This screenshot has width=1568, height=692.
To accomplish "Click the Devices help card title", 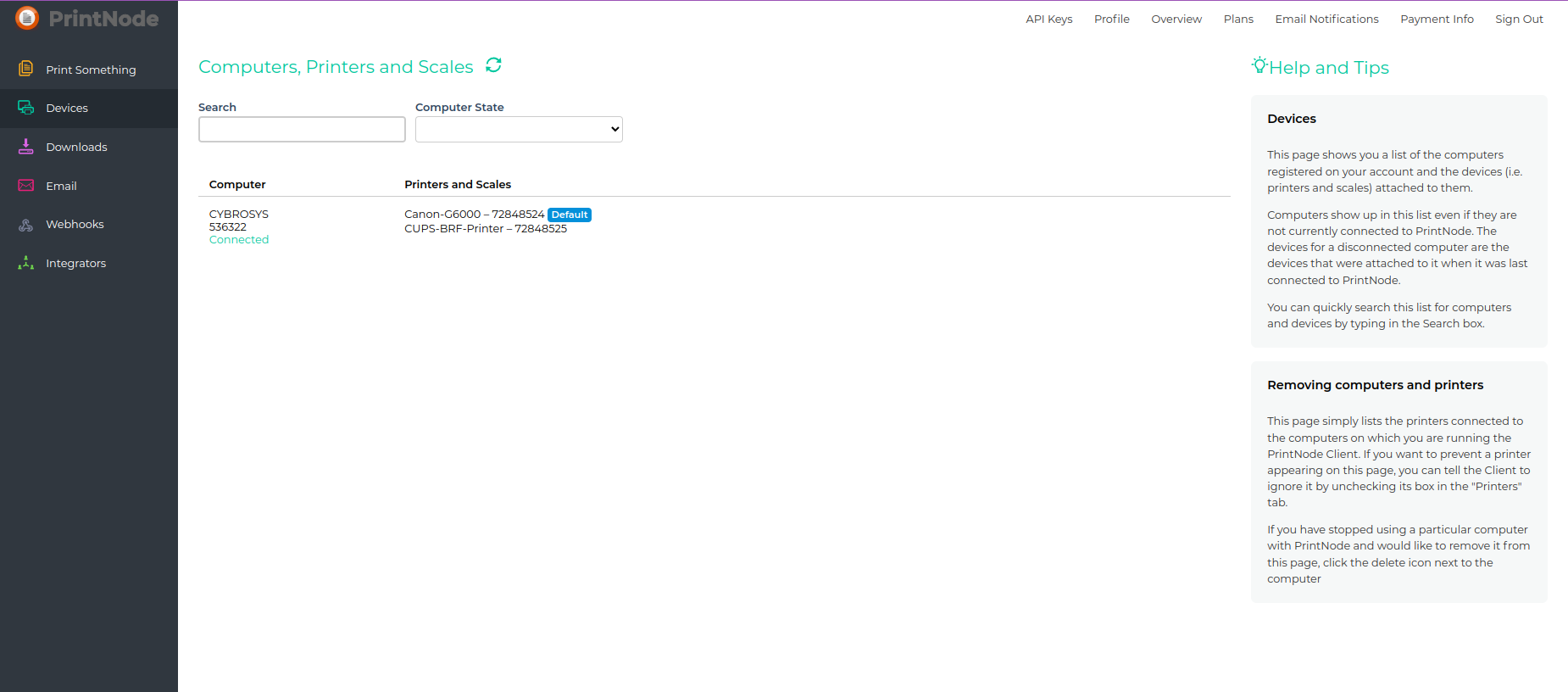I will tap(1292, 119).
